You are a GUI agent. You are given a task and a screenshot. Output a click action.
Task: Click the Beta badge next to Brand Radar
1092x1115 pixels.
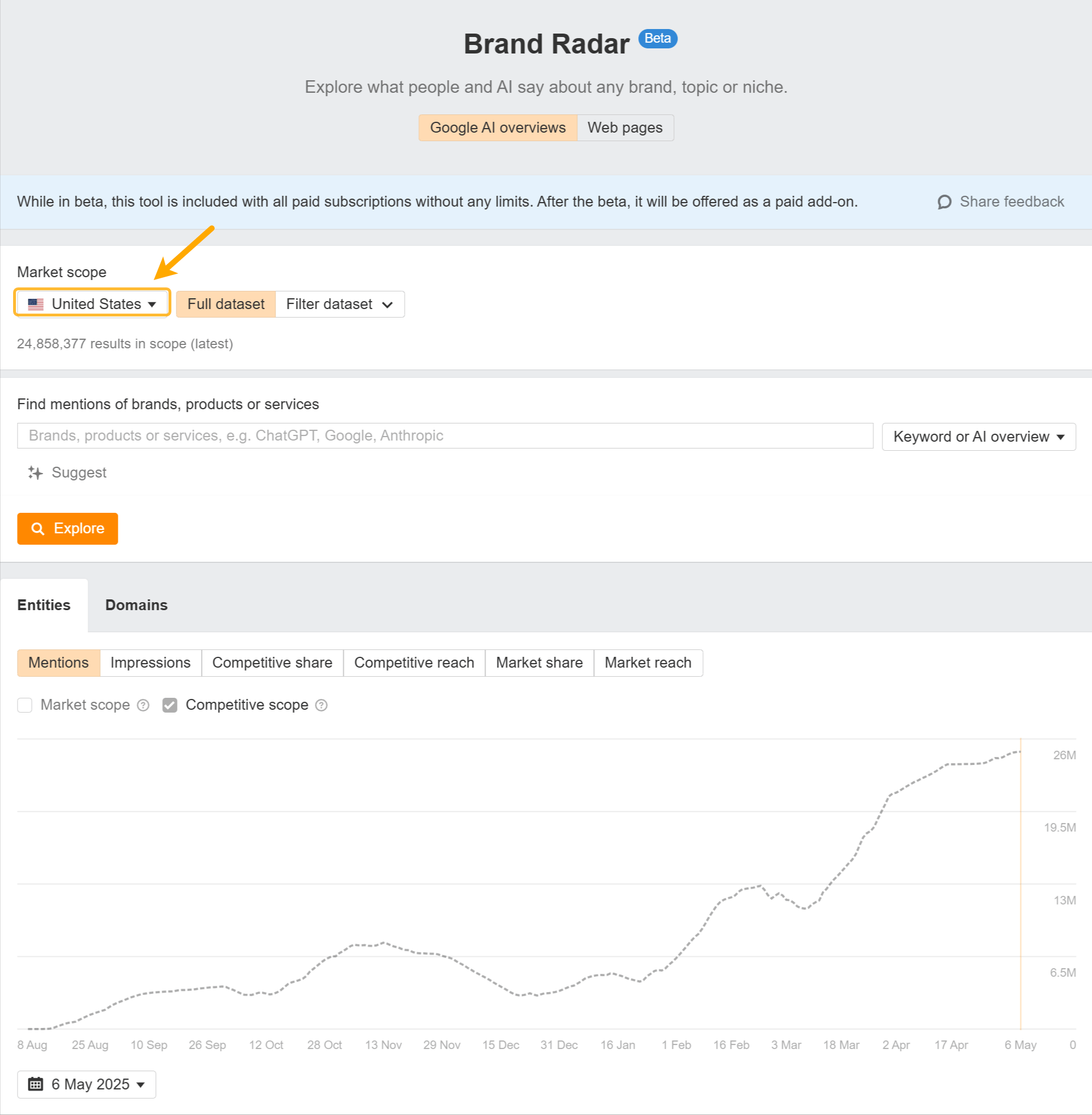pos(657,39)
